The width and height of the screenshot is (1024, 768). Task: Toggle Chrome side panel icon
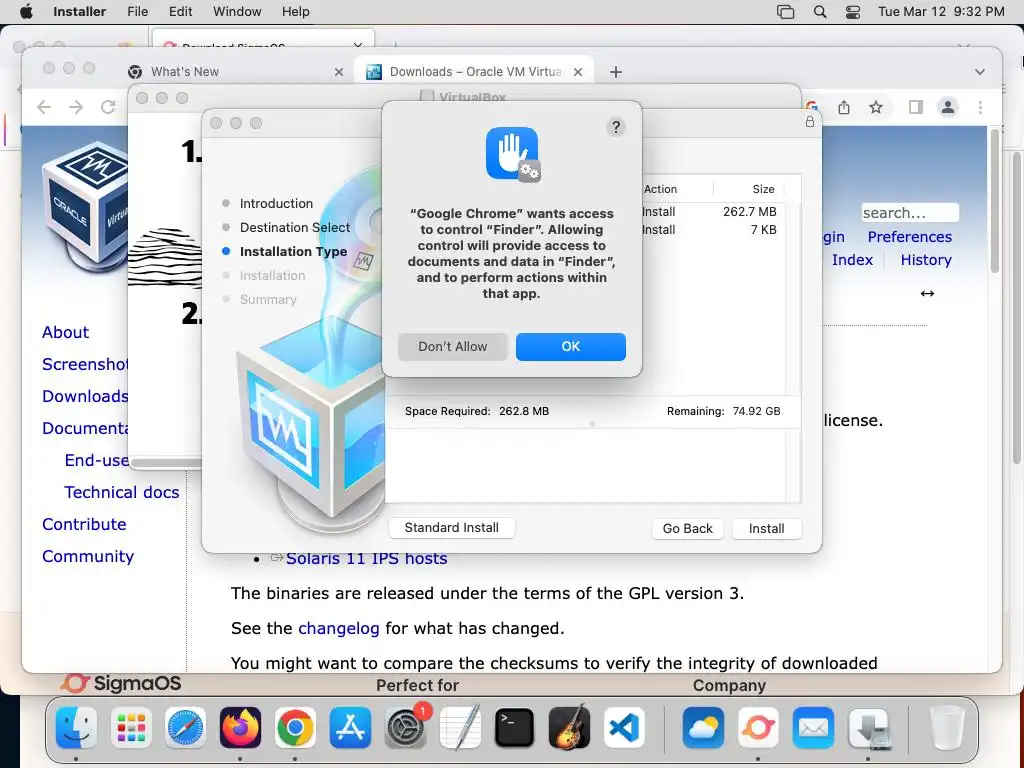click(916, 107)
